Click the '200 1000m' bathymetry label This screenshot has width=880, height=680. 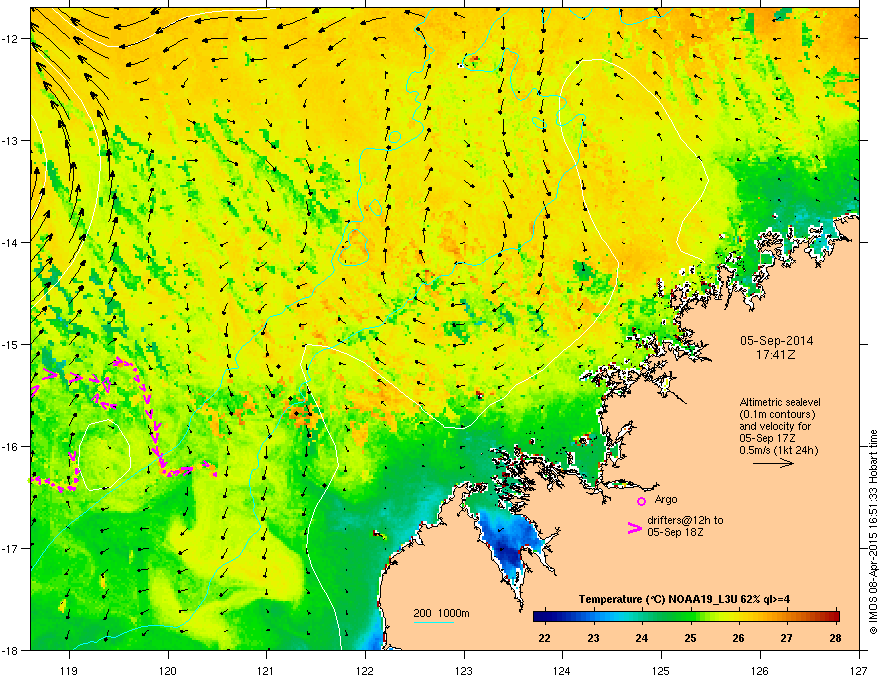click(441, 613)
